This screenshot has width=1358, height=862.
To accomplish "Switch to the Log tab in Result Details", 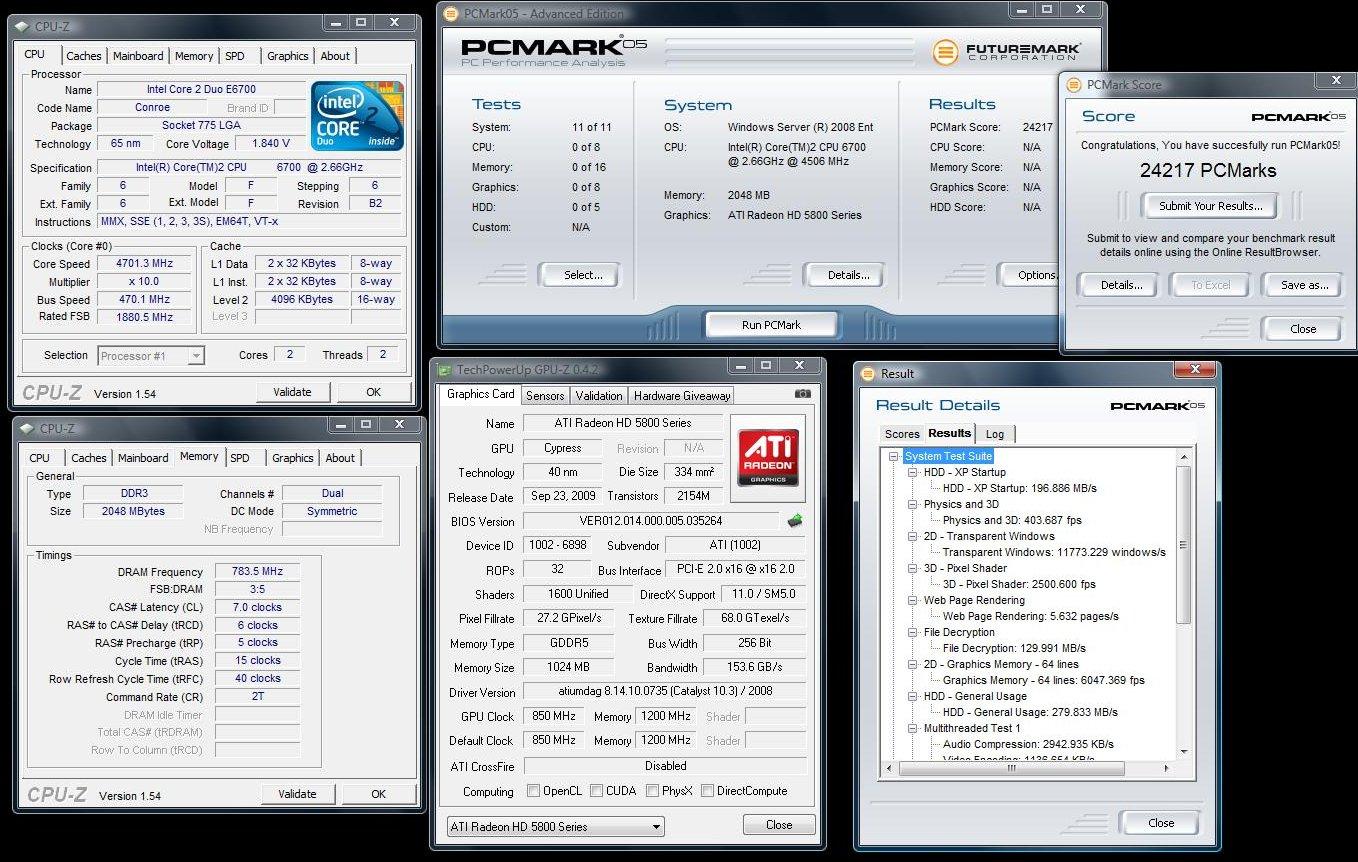I will (995, 434).
